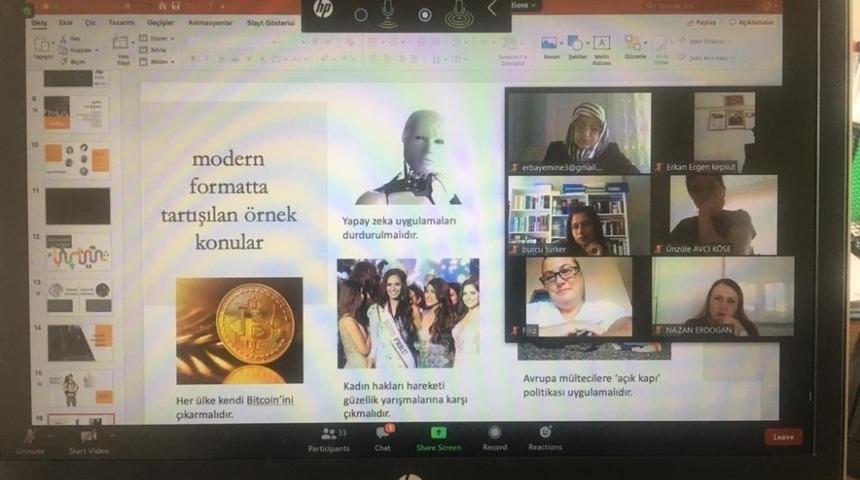Open the Tasarım ribbon tab
The image size is (860, 480).
coord(121,22)
